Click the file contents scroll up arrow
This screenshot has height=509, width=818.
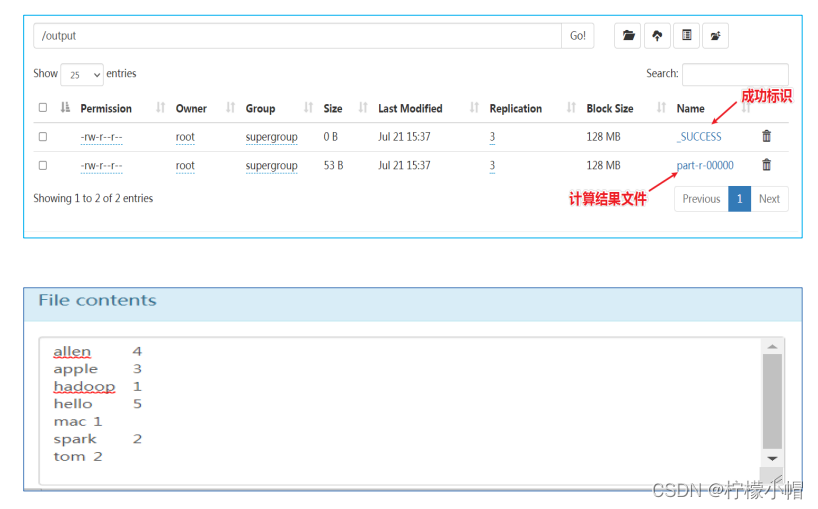[772, 346]
